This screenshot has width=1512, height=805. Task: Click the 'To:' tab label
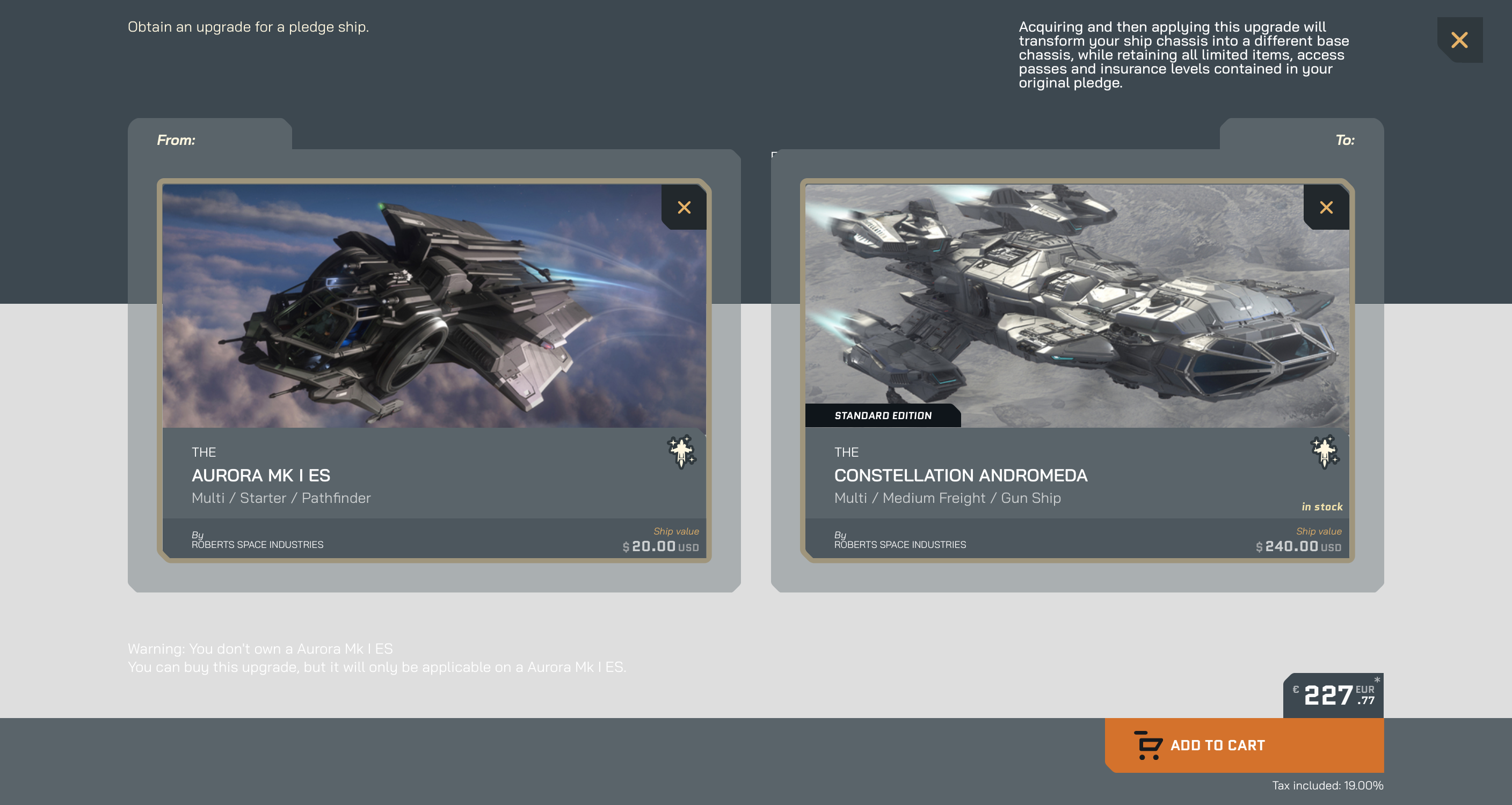tap(1344, 140)
